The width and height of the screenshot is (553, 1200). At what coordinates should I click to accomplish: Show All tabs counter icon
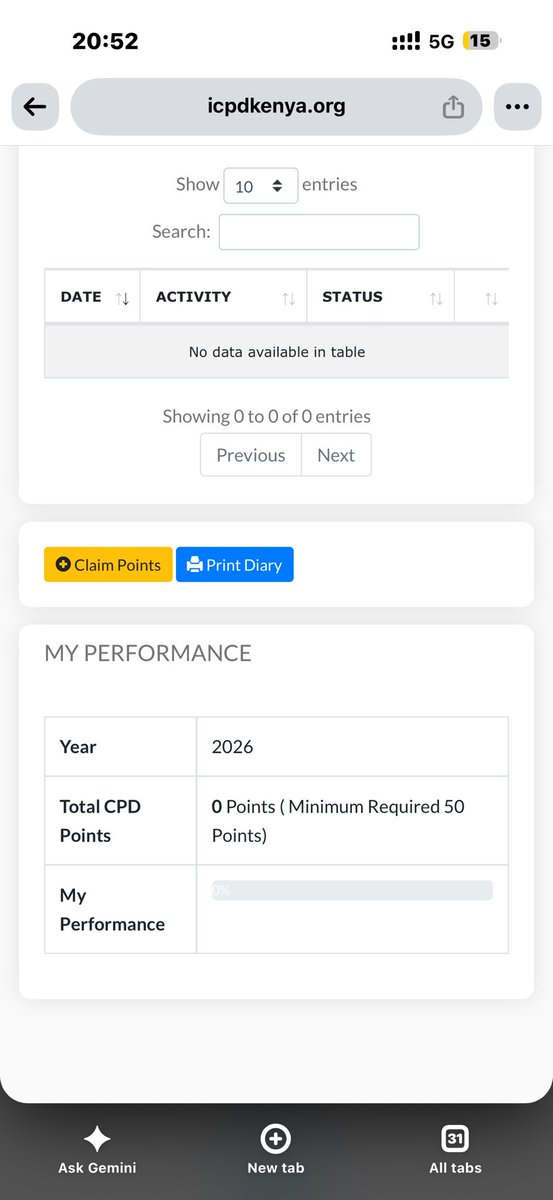[x=455, y=1139]
